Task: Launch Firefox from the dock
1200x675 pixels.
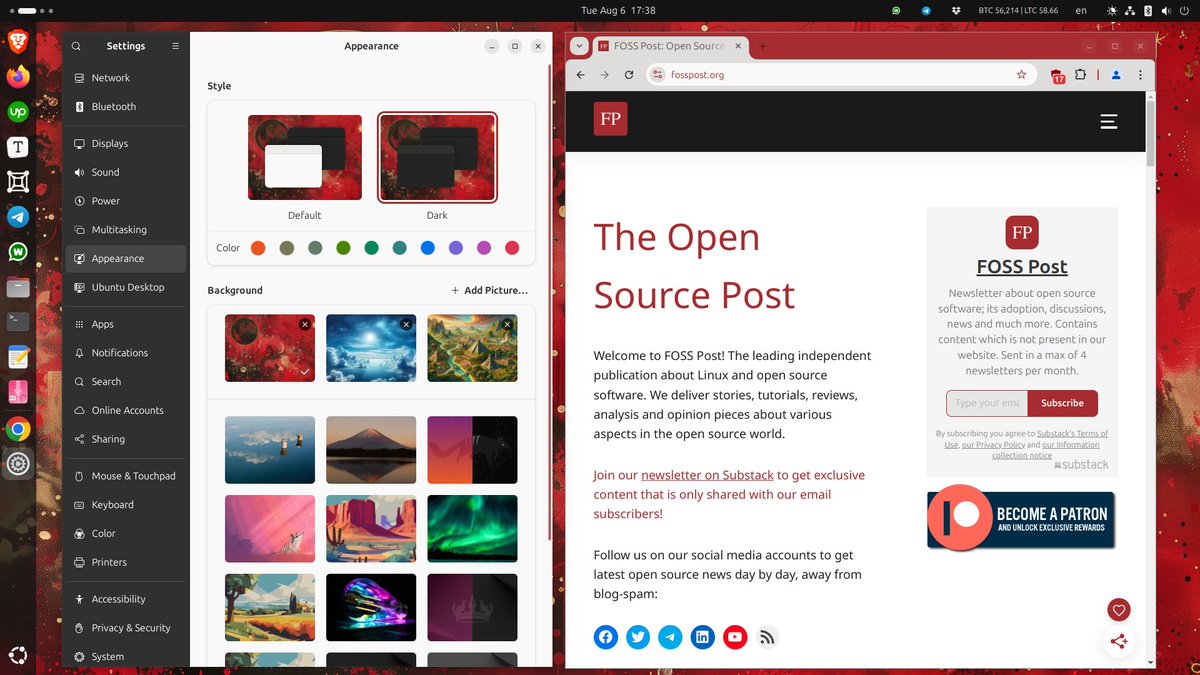Action: click(17, 77)
